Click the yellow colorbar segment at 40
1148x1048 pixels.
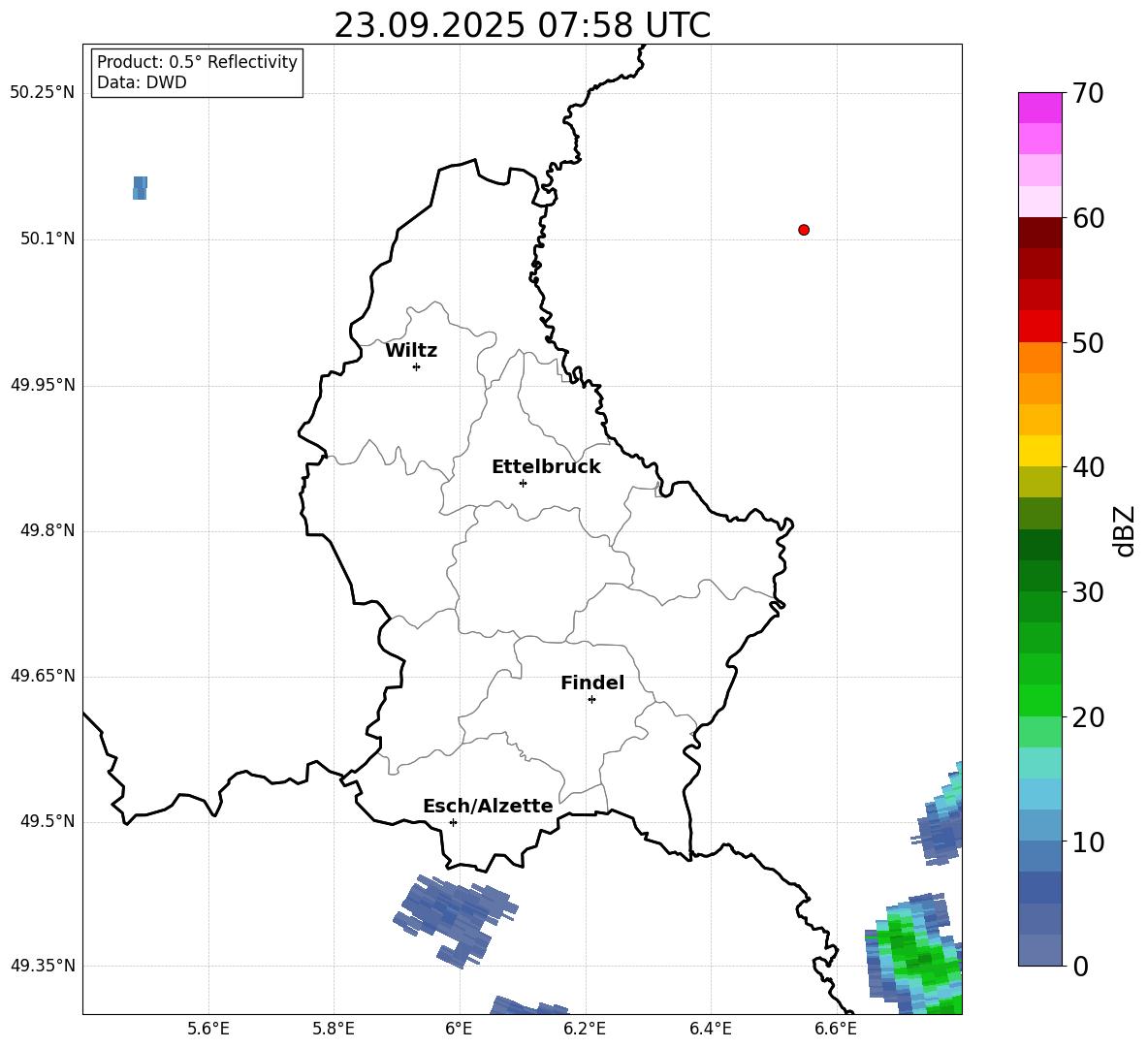(1039, 451)
